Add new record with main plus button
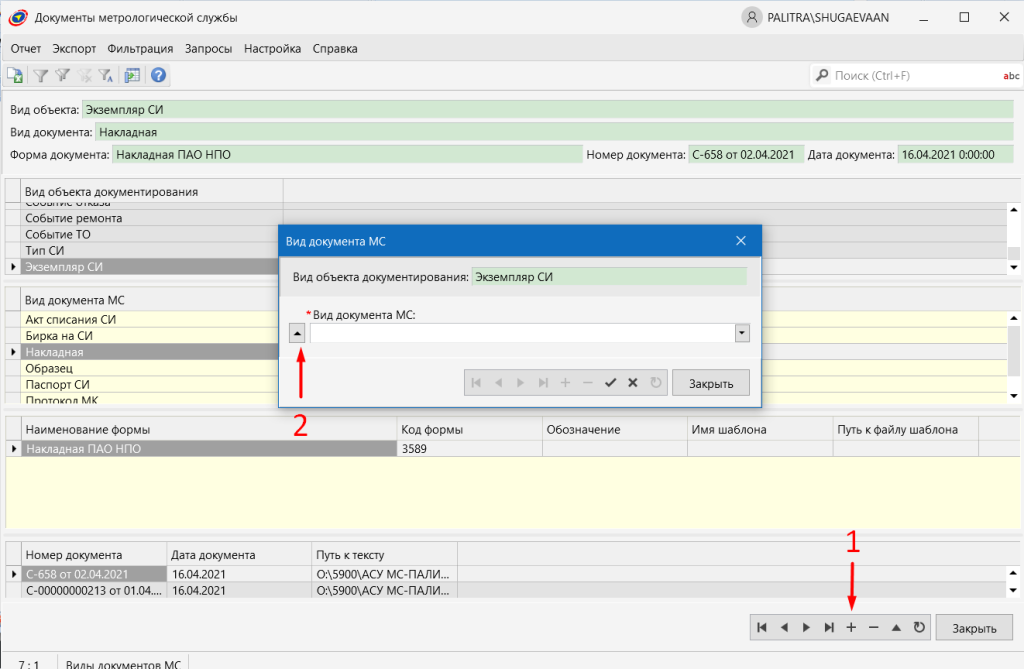1024x669 pixels. [851, 627]
